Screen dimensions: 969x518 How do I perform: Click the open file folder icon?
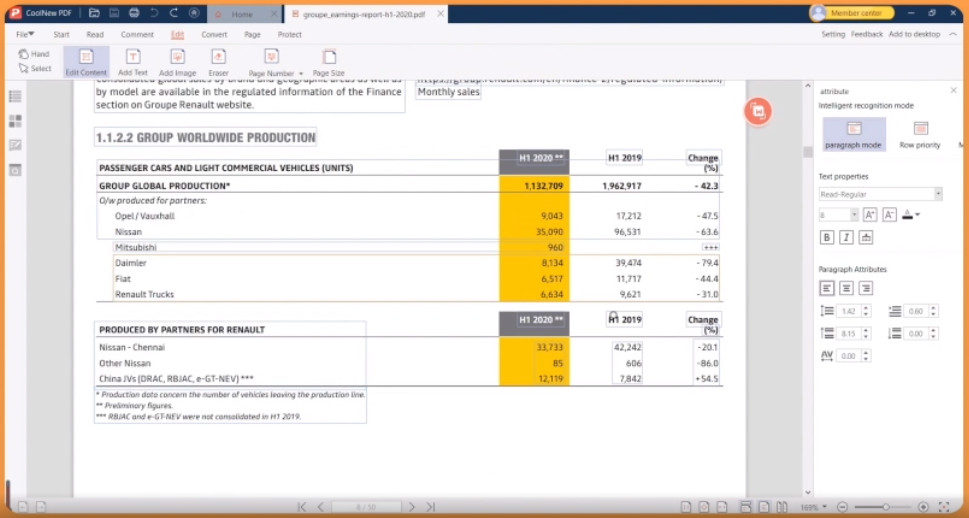[94, 13]
